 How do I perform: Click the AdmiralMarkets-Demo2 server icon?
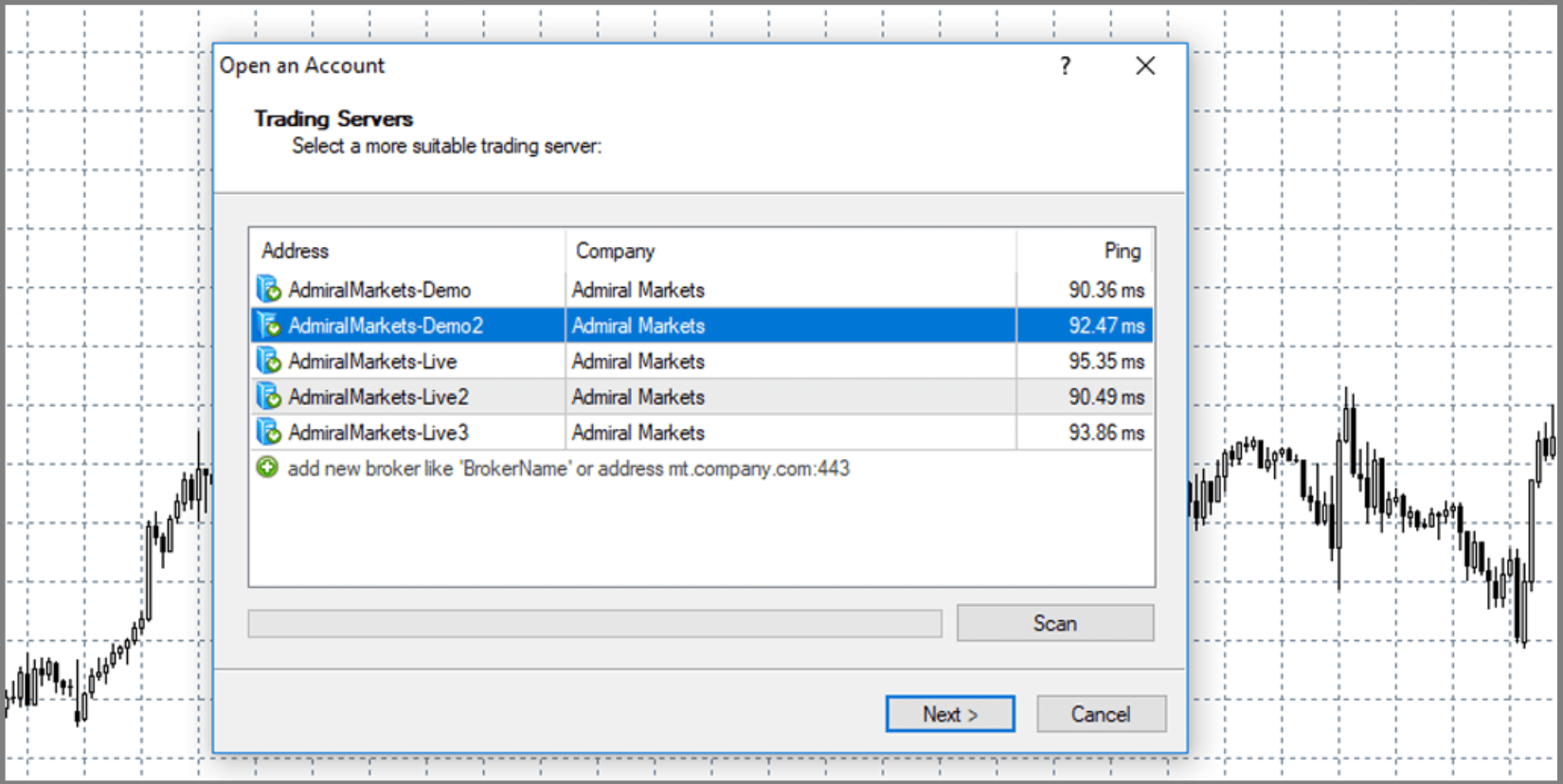click(x=269, y=325)
